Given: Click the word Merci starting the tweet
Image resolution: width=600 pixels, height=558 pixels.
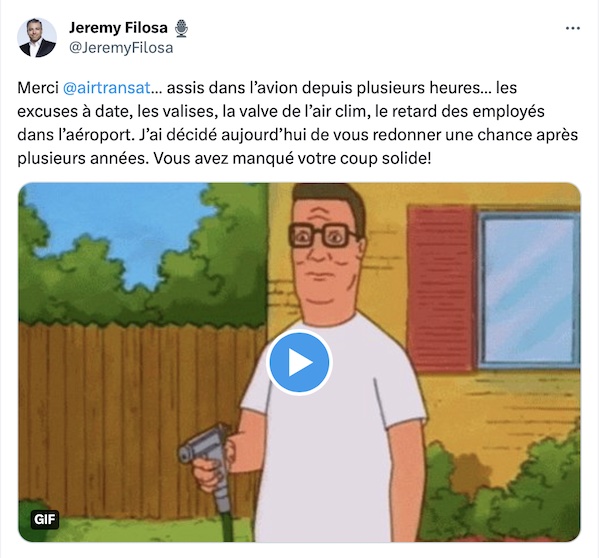Looking at the screenshot, I should [x=38, y=88].
